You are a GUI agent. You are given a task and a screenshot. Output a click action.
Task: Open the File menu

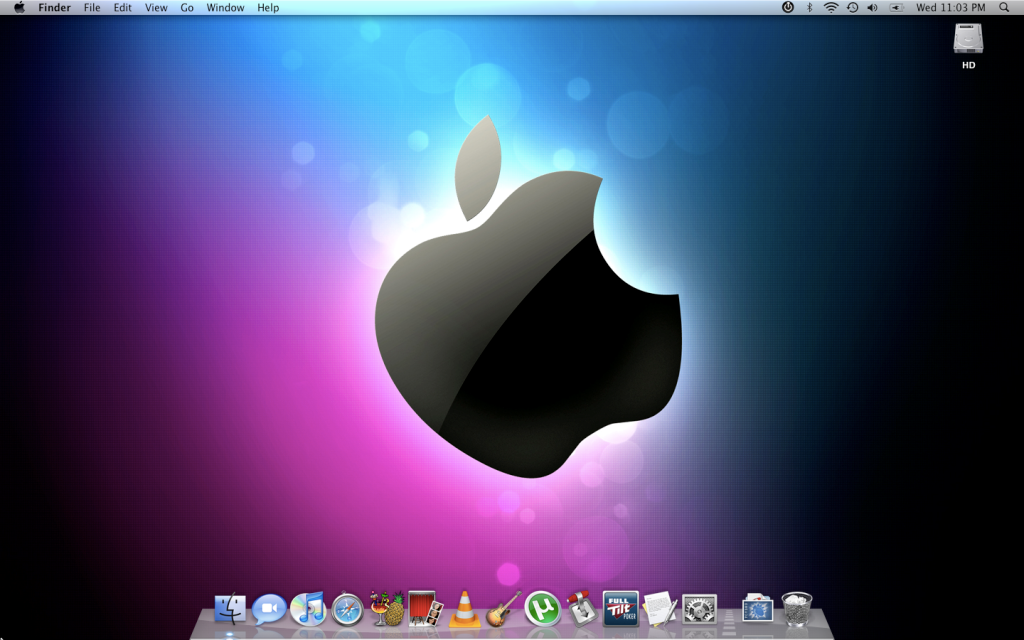pyautogui.click(x=92, y=8)
